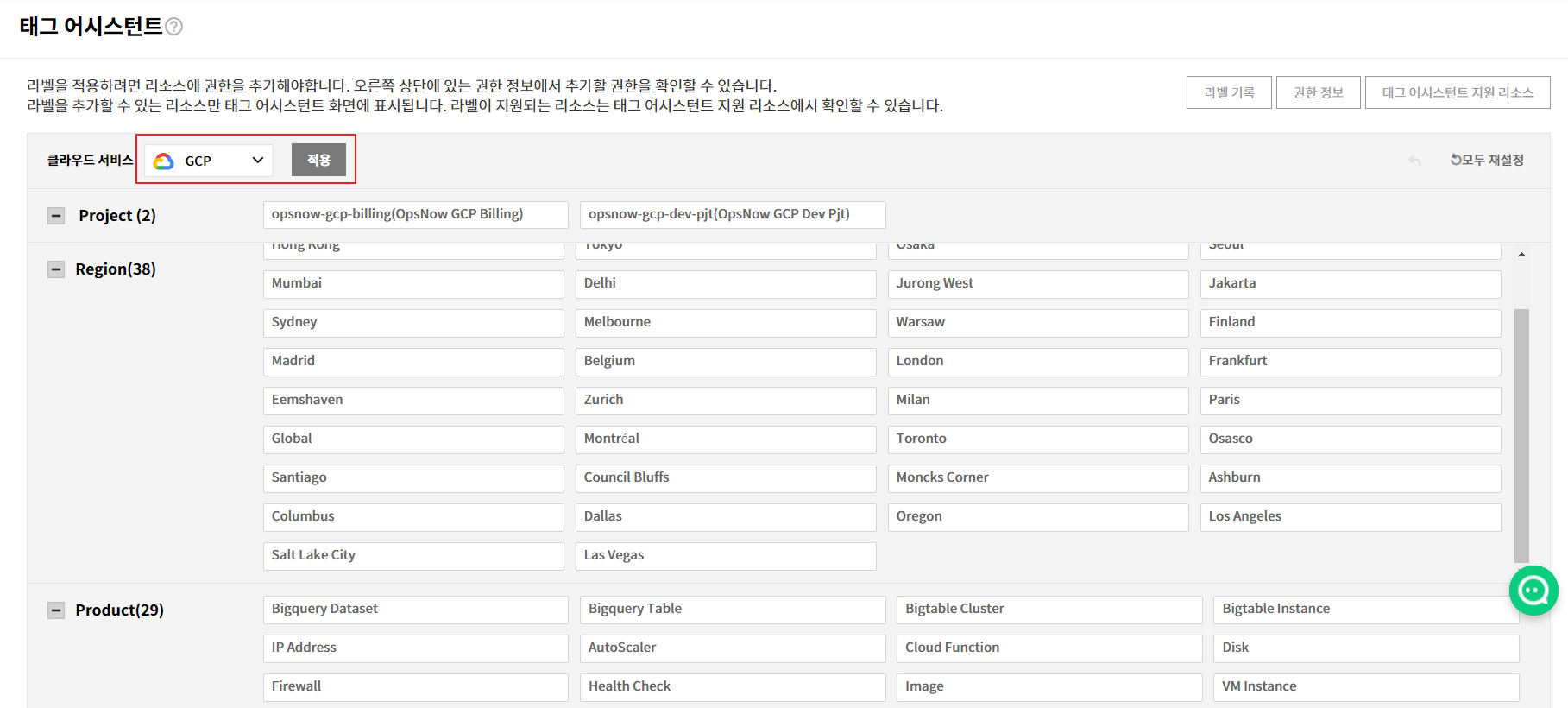The image size is (1568, 708).
Task: Open the 권한 정보 permission info
Action: [x=1318, y=92]
